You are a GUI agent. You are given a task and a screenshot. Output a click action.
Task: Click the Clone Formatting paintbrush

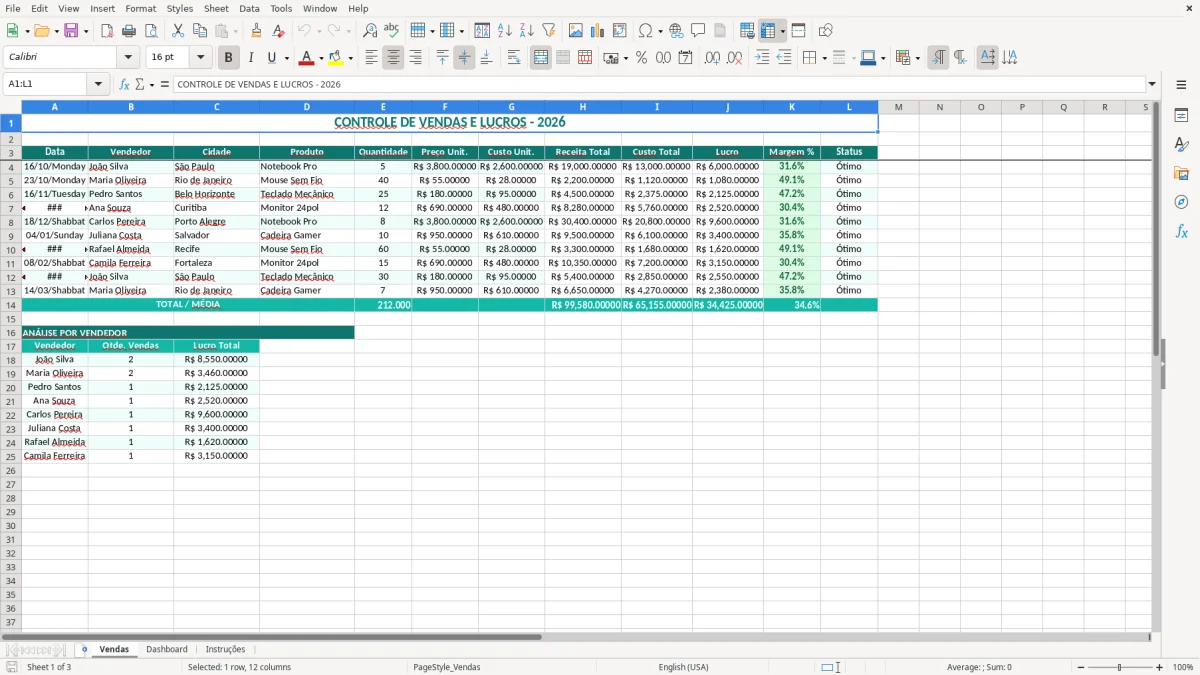(x=257, y=31)
